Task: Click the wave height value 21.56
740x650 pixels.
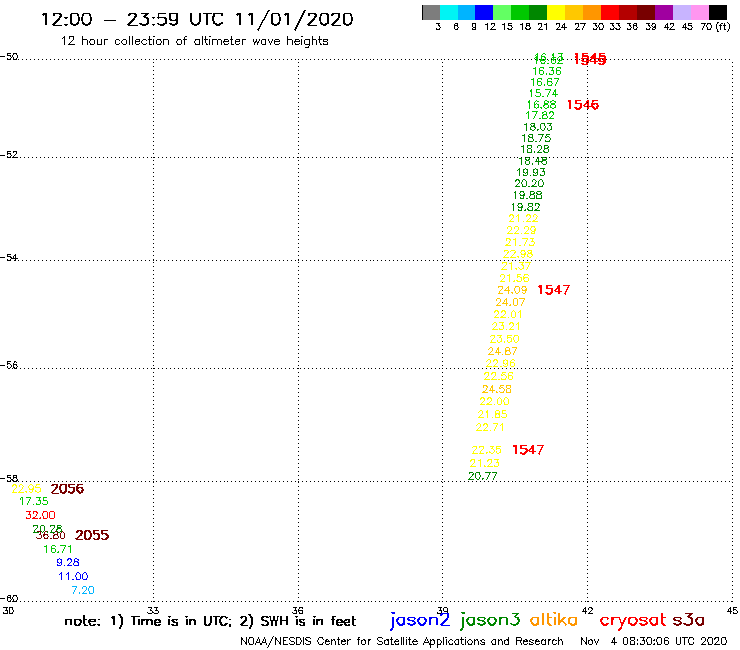Action: pyautogui.click(x=514, y=279)
